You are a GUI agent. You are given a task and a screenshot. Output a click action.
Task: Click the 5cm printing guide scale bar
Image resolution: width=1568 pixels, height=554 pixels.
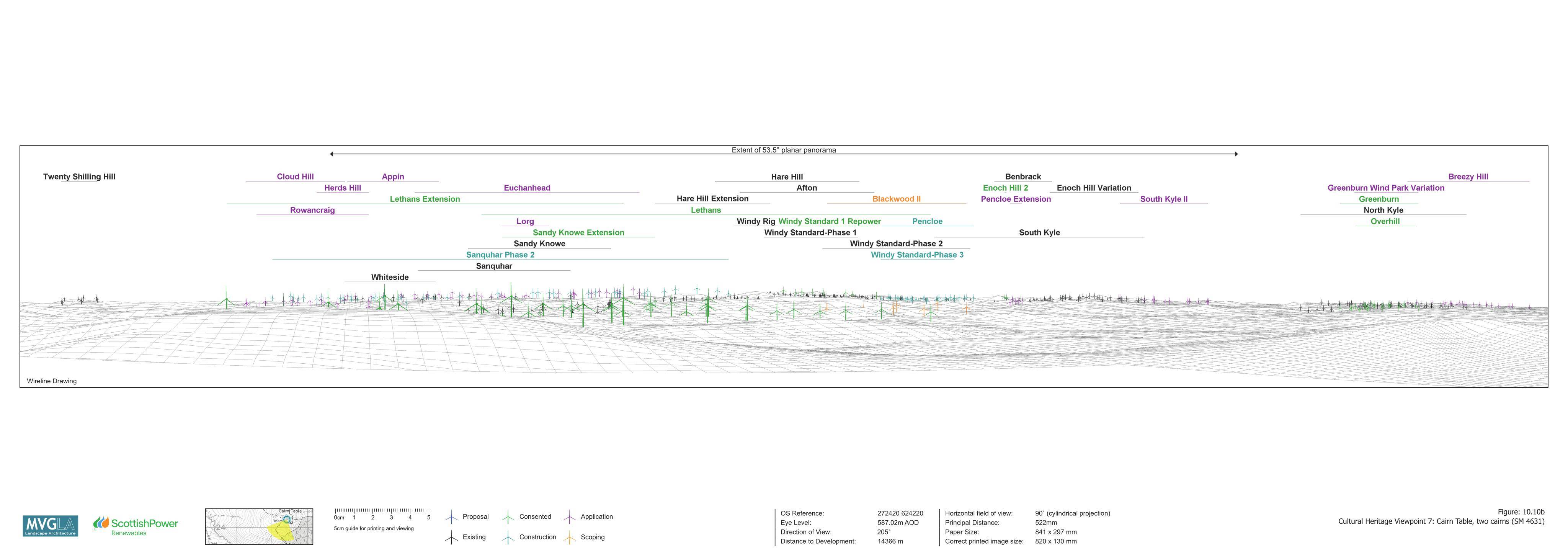point(382,515)
